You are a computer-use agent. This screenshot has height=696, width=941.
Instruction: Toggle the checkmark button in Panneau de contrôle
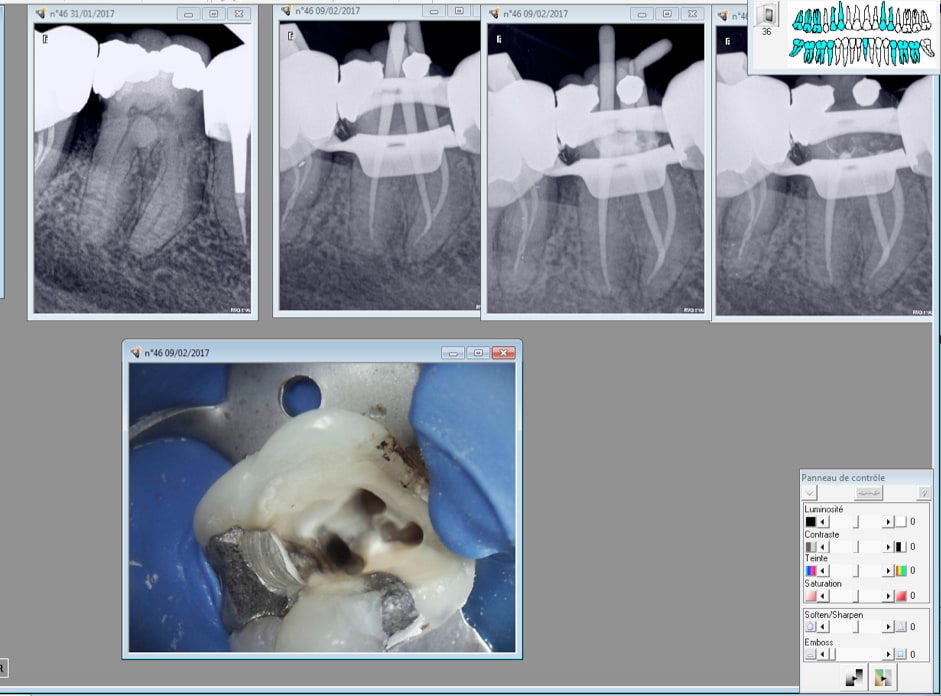924,493
